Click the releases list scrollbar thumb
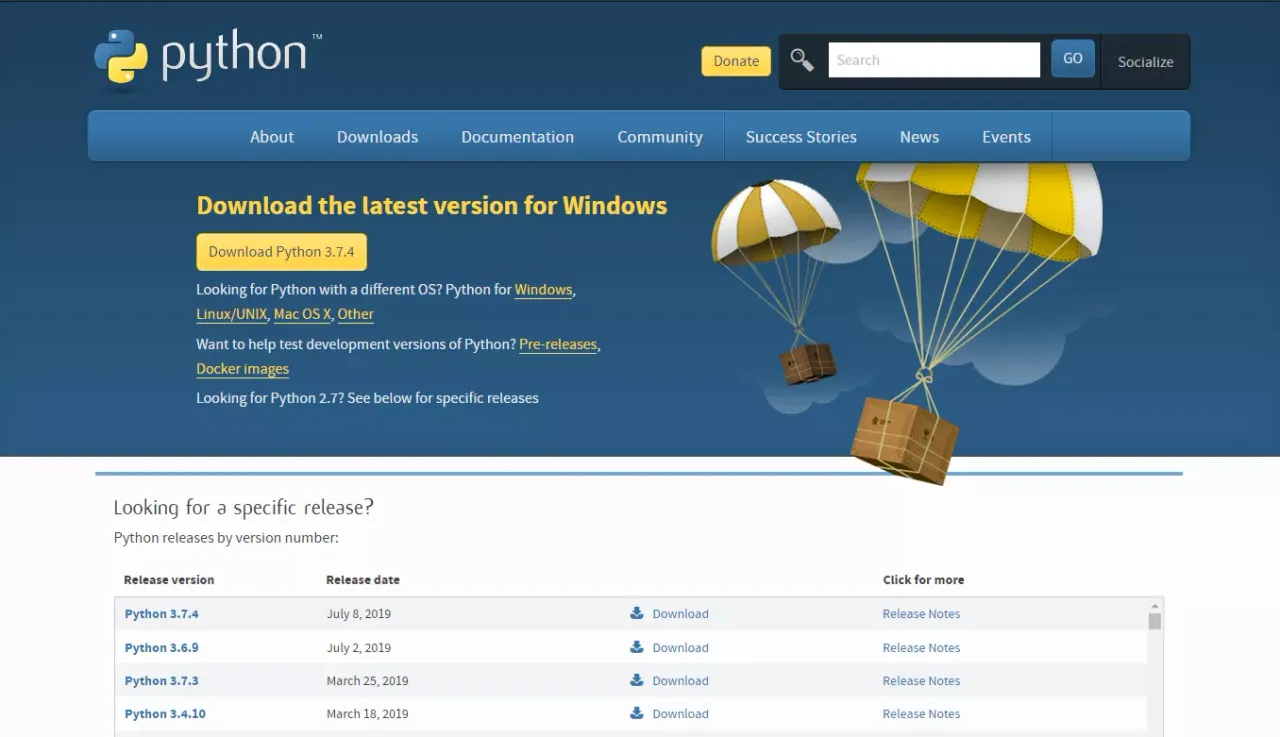This screenshot has width=1280, height=737. [1155, 621]
